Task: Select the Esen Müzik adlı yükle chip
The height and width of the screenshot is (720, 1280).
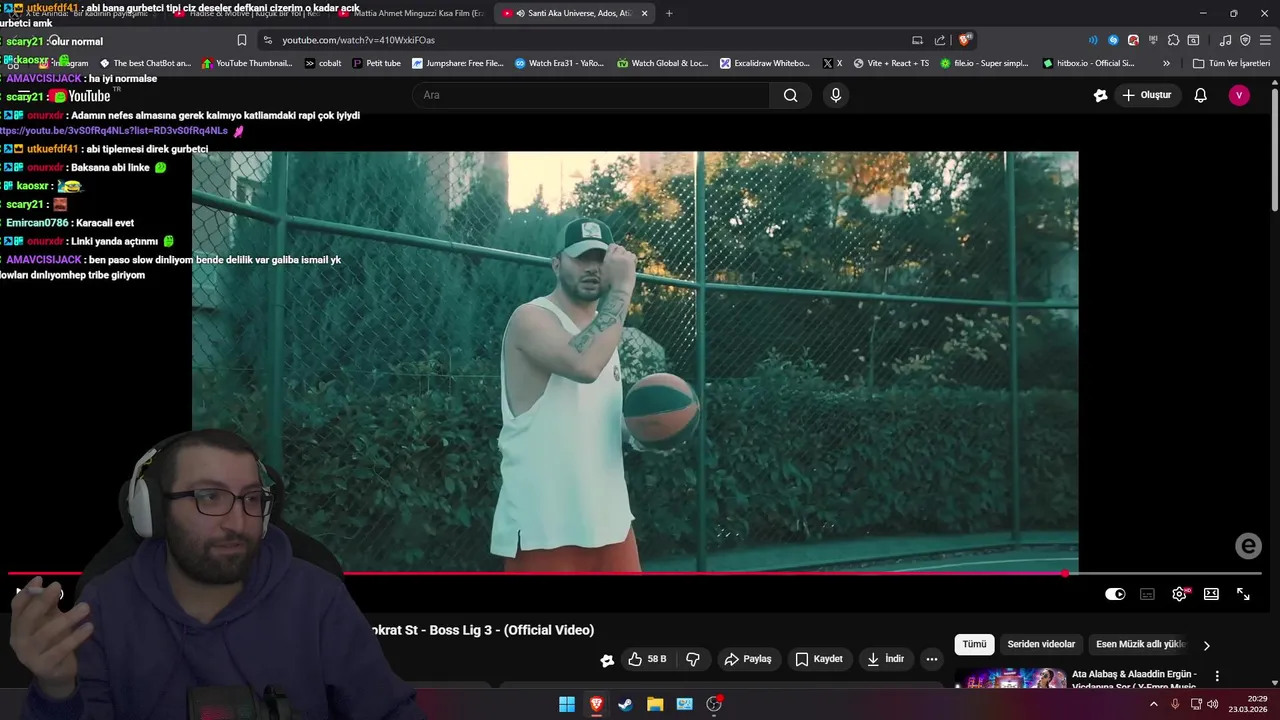Action: pos(1140,645)
